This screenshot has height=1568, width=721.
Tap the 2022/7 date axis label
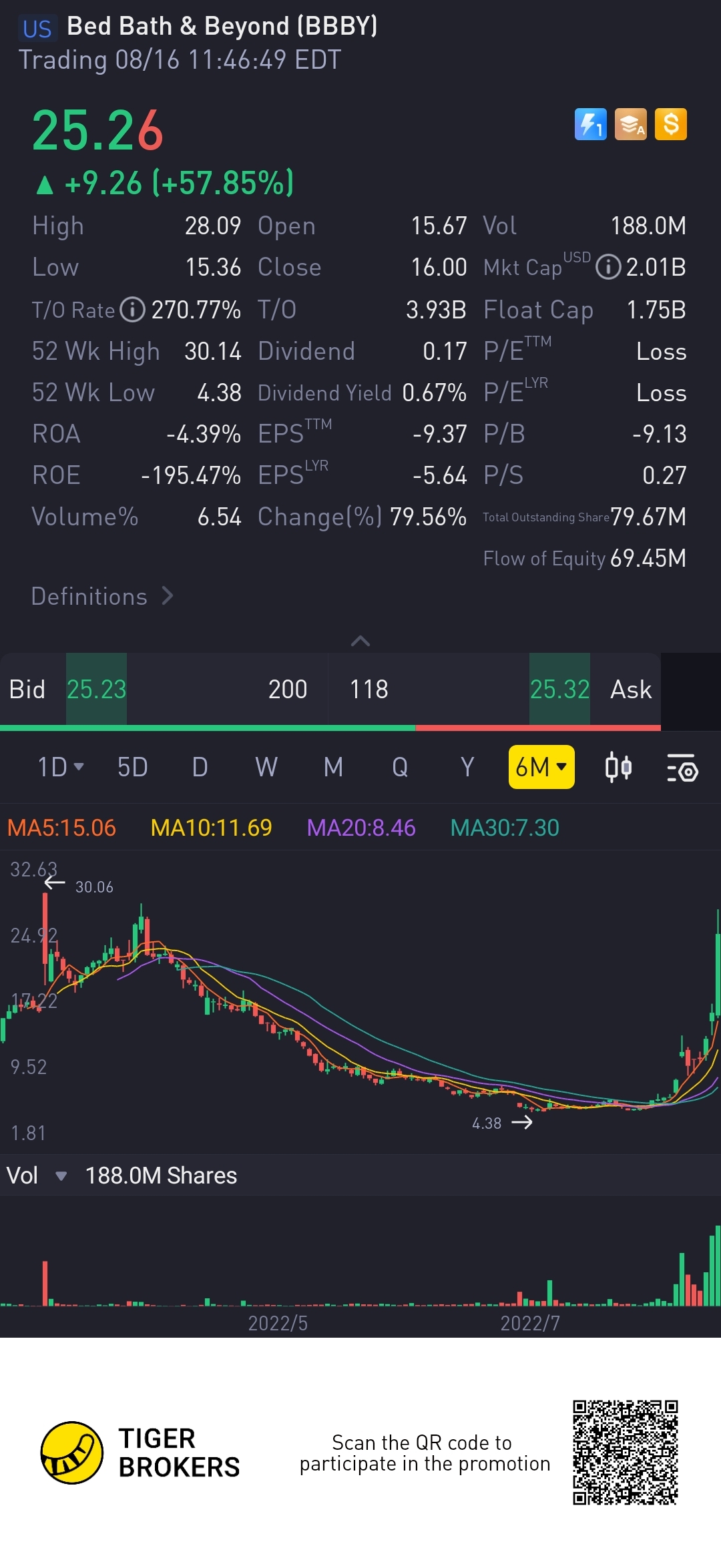pyautogui.click(x=530, y=1323)
